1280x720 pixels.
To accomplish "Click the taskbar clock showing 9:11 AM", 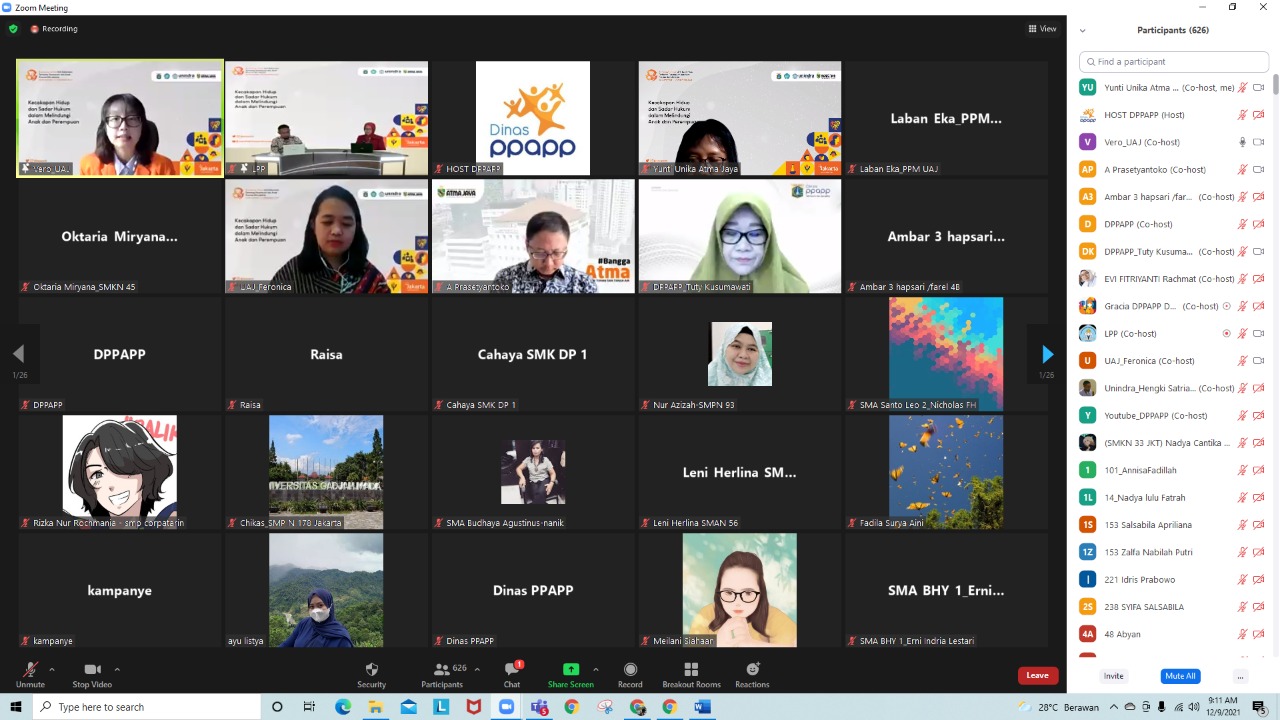I will coord(1222,707).
